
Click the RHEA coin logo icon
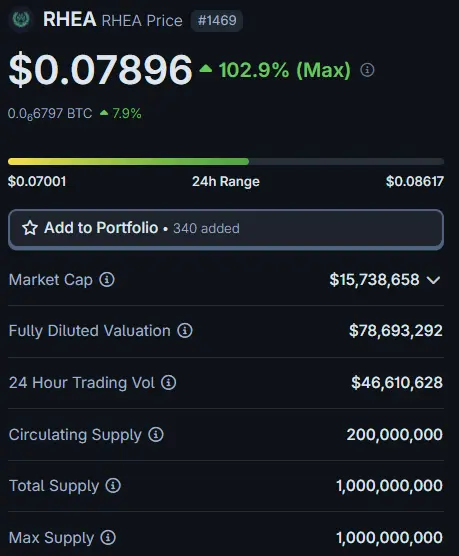click(21, 20)
